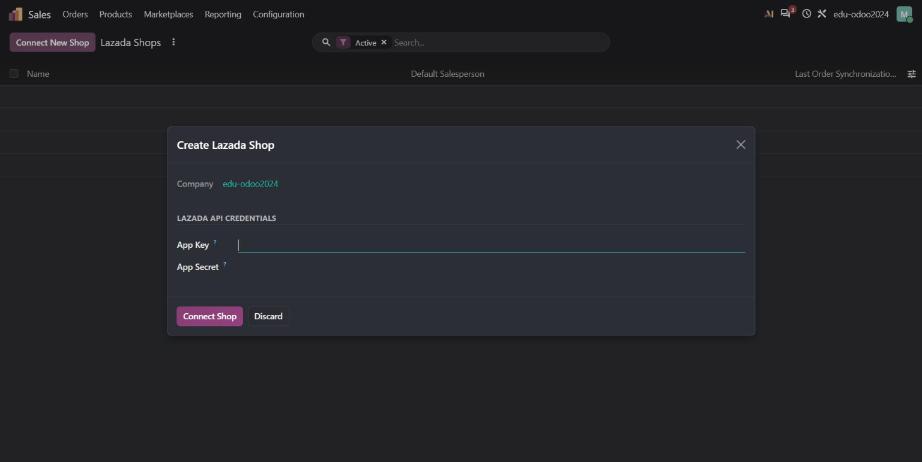Click the Connect Shop button
The width and height of the screenshot is (922, 462).
pyautogui.click(x=209, y=316)
